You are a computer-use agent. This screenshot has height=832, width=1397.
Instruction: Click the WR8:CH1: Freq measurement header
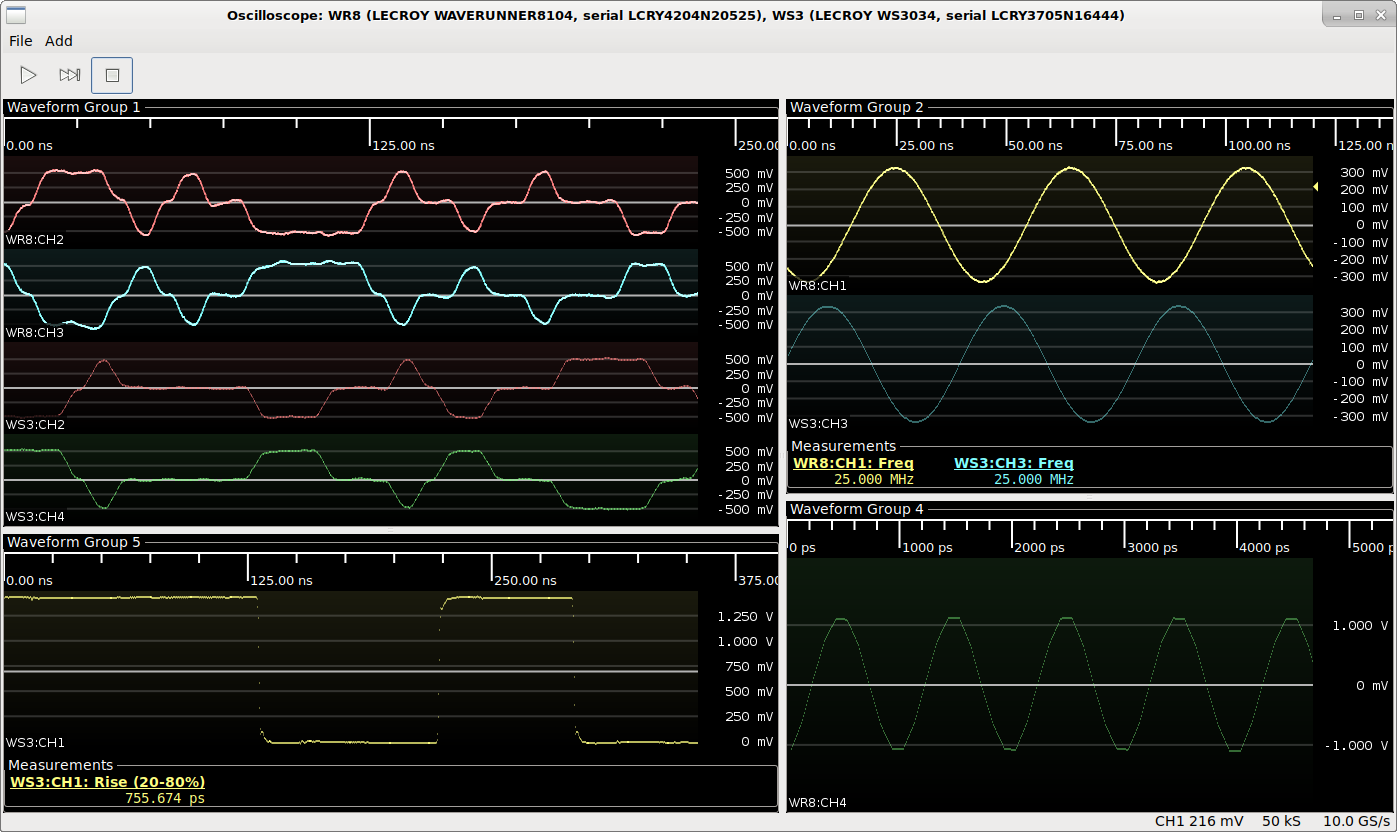[853, 463]
